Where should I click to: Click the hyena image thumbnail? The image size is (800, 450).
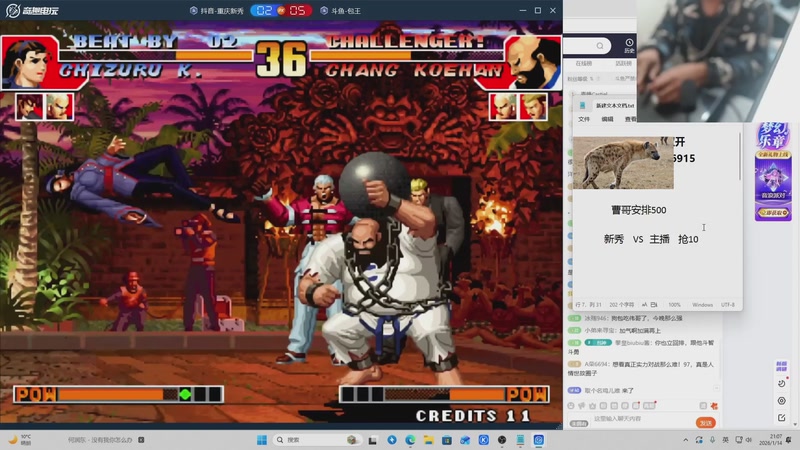tap(623, 163)
